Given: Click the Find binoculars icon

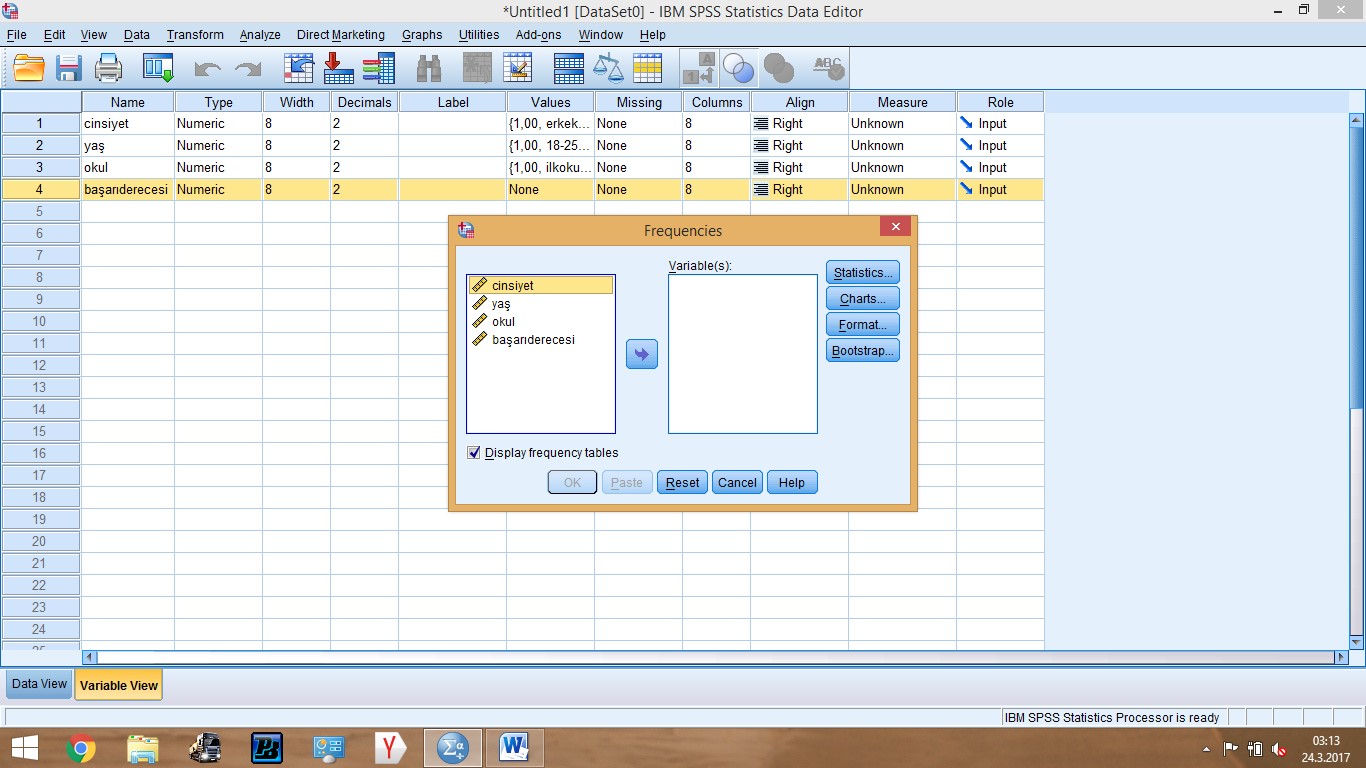Looking at the screenshot, I should (x=429, y=68).
